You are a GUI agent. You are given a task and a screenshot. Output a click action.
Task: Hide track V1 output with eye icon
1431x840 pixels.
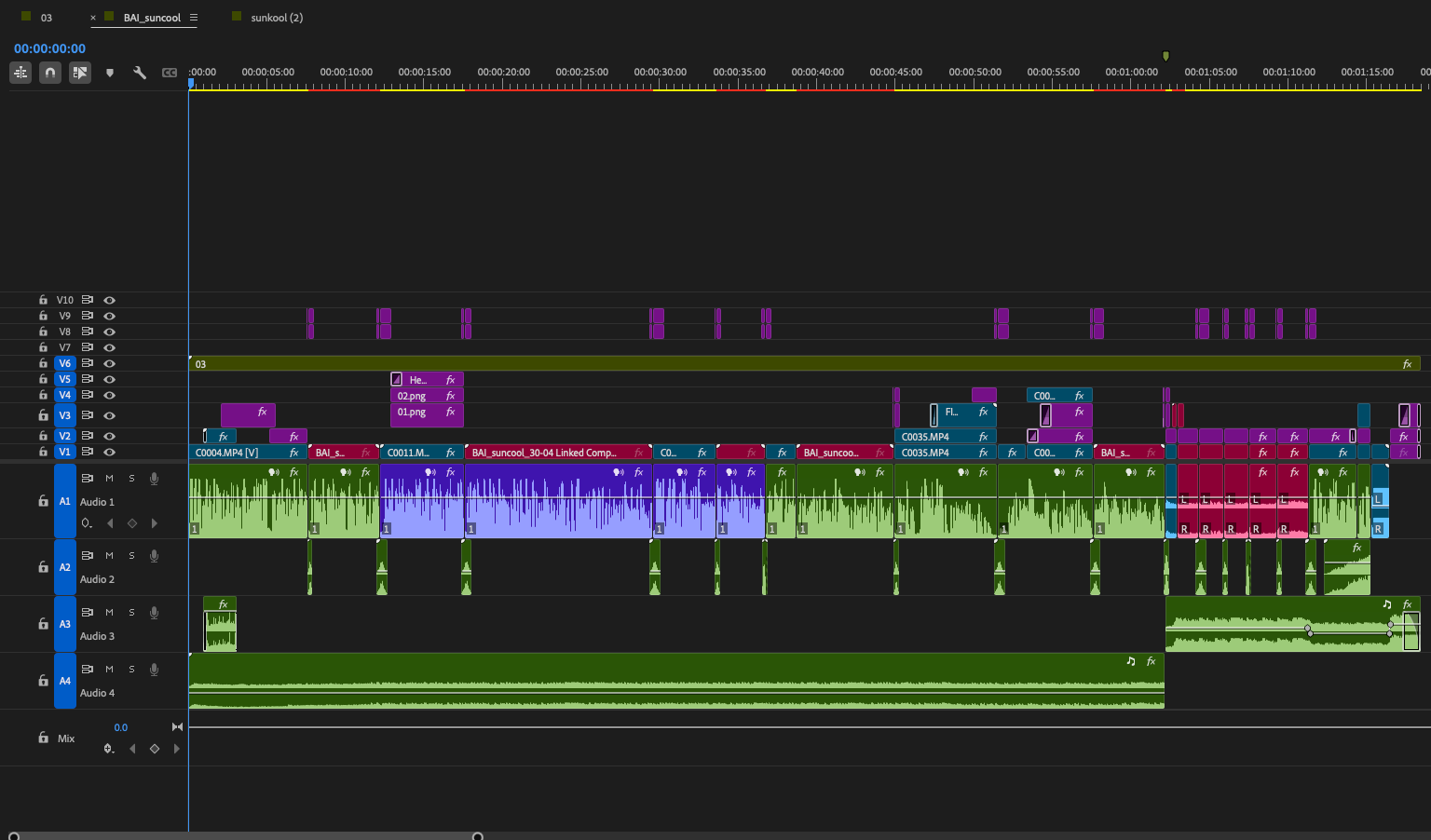tap(109, 452)
